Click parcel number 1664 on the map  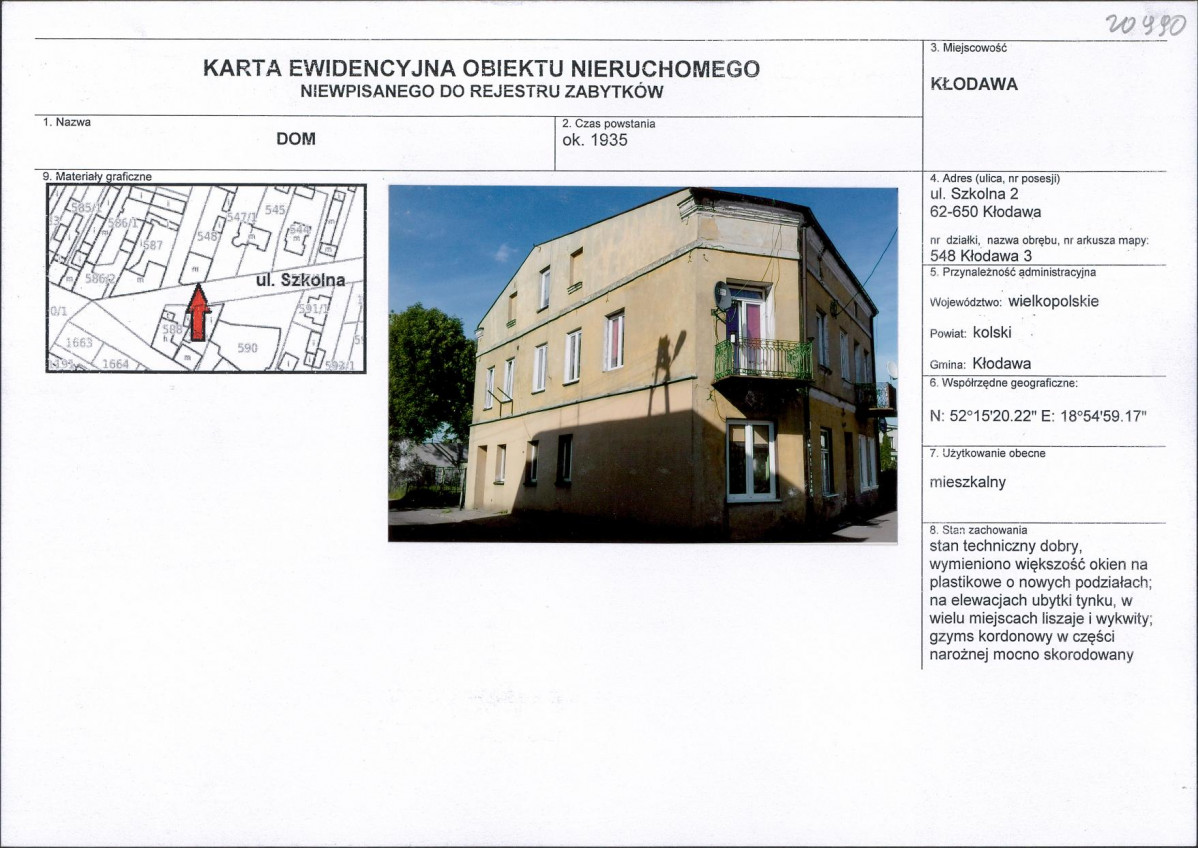click(115, 364)
